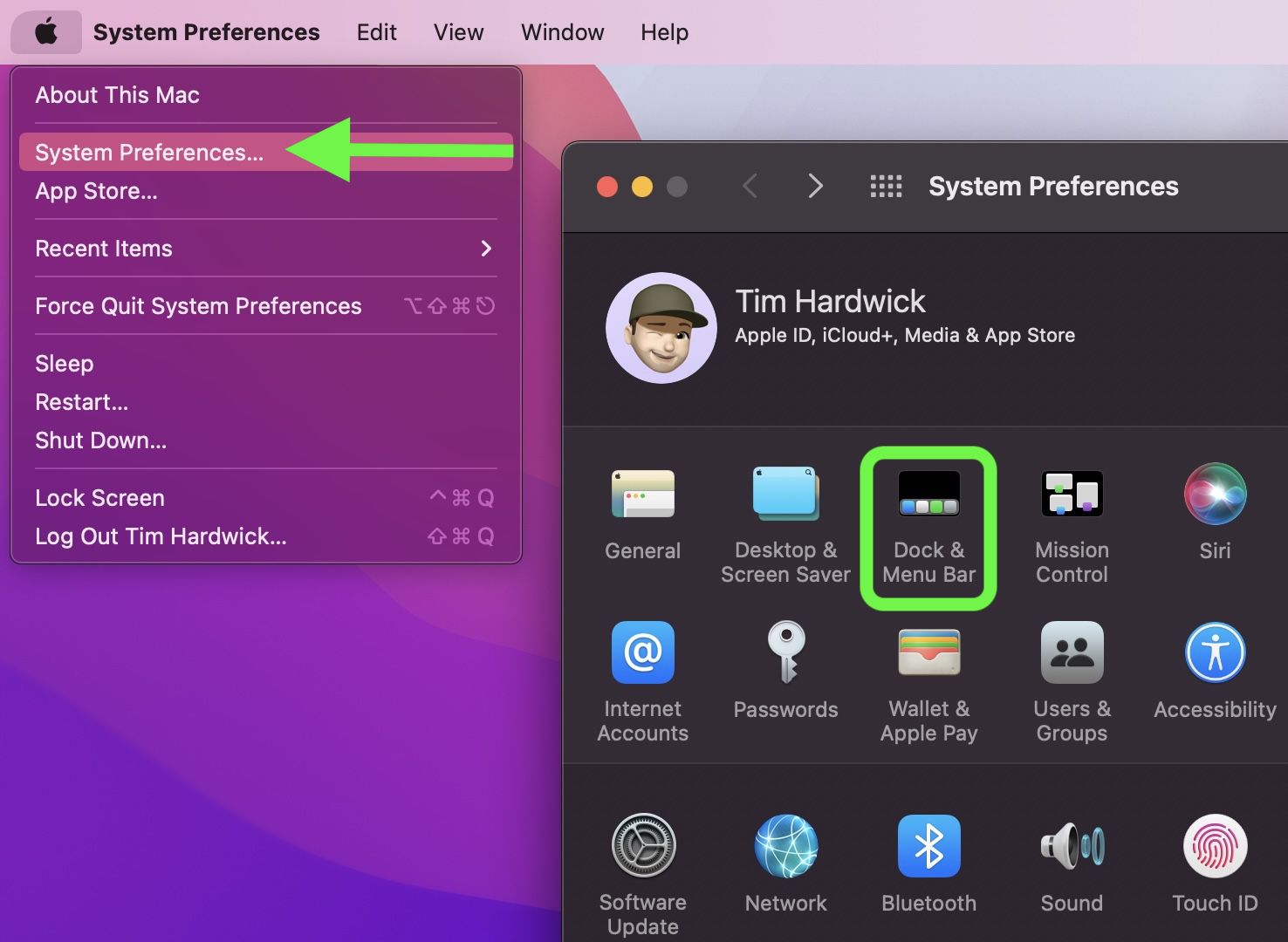Image resolution: width=1288 pixels, height=942 pixels.
Task: Open the Passwords pane
Action: coord(785,670)
